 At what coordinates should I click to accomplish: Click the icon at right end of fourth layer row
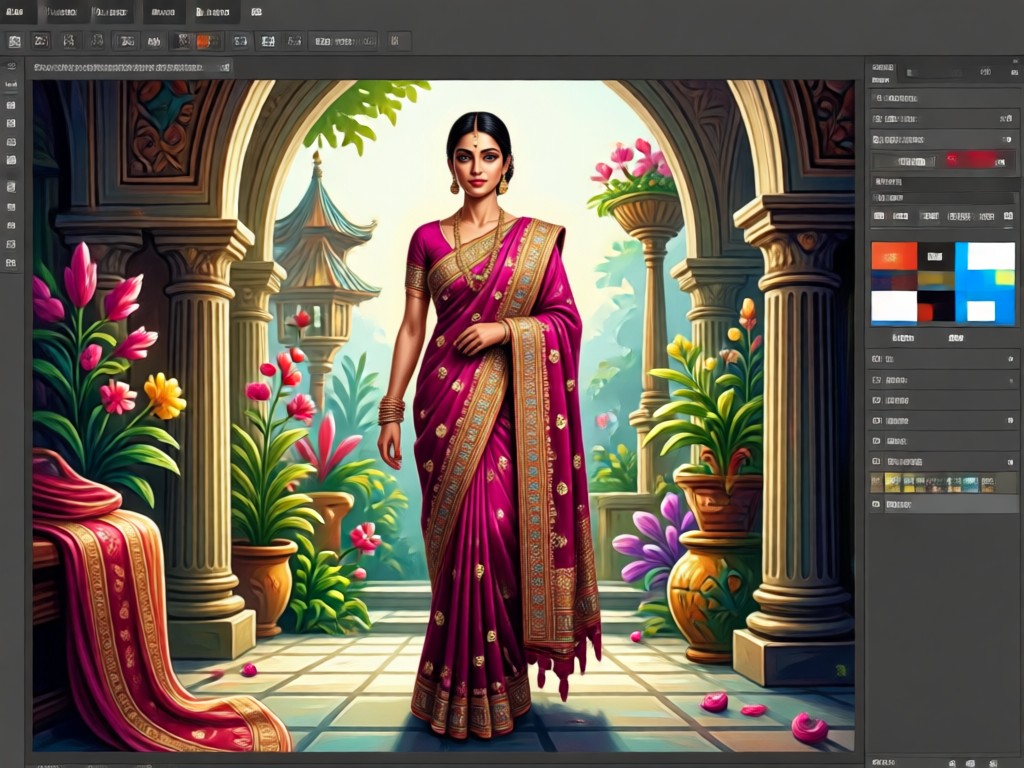1010,421
